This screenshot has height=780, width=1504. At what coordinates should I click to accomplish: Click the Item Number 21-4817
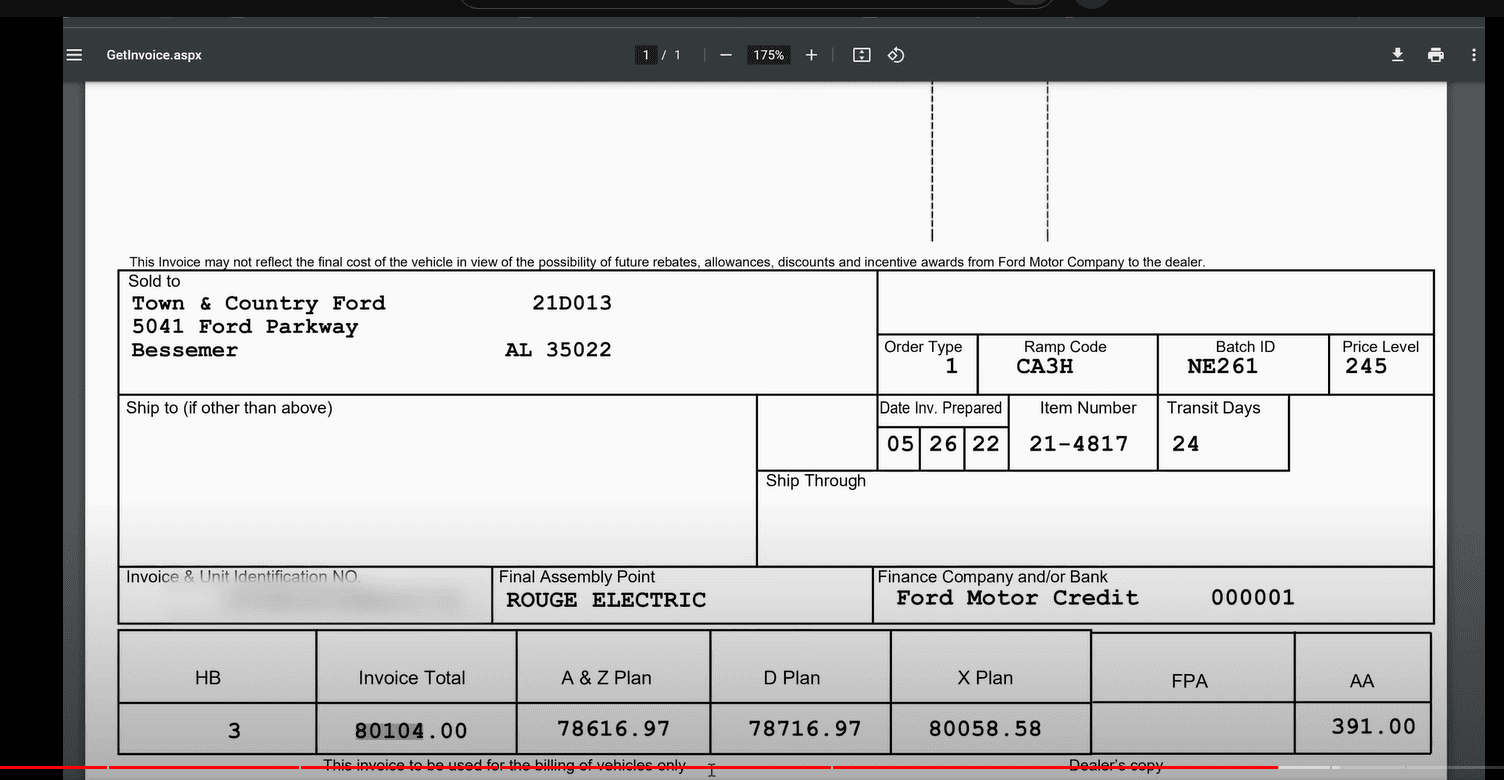[x=1078, y=444]
